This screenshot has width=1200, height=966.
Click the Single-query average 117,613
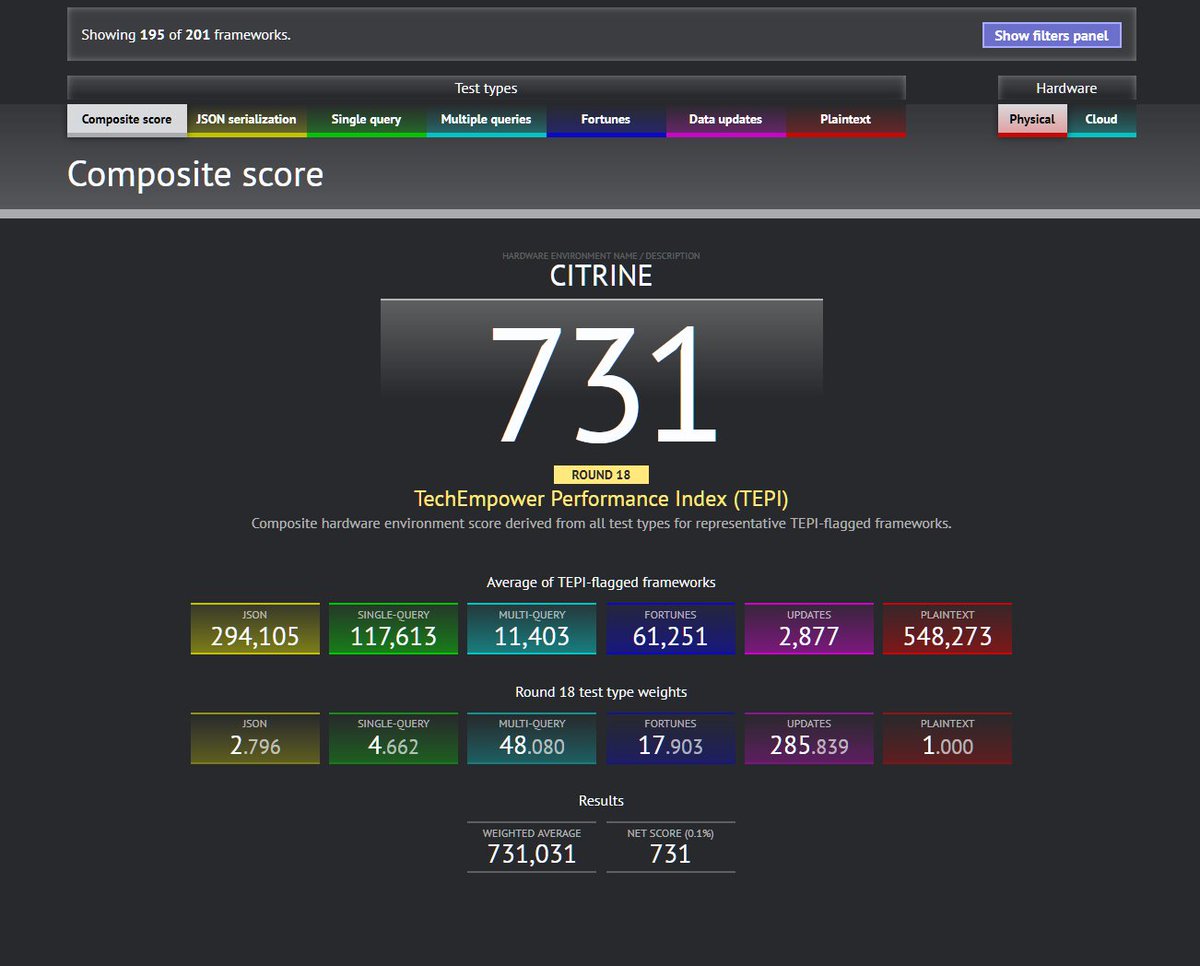(393, 636)
